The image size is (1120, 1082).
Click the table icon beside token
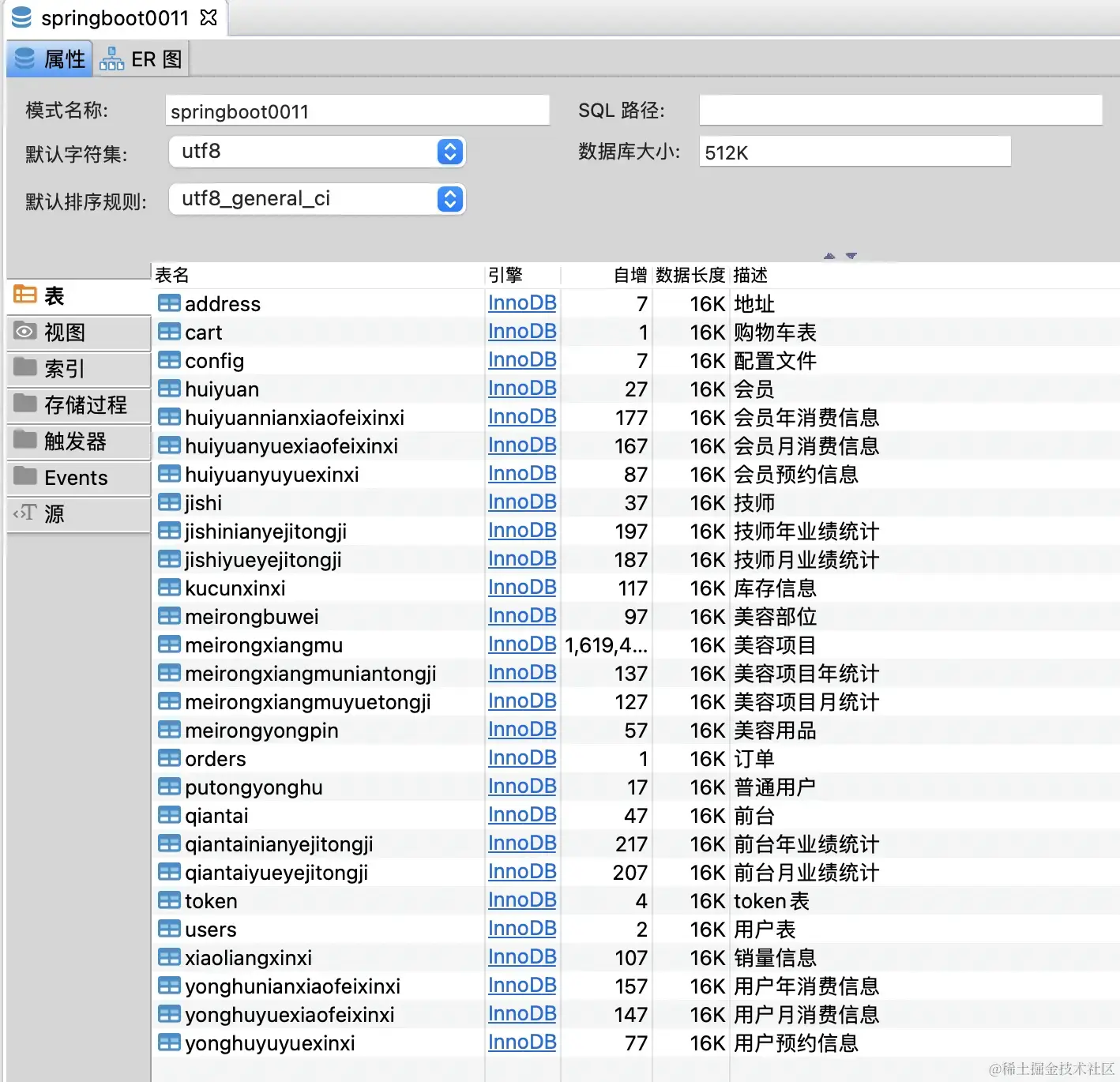pyautogui.click(x=169, y=900)
